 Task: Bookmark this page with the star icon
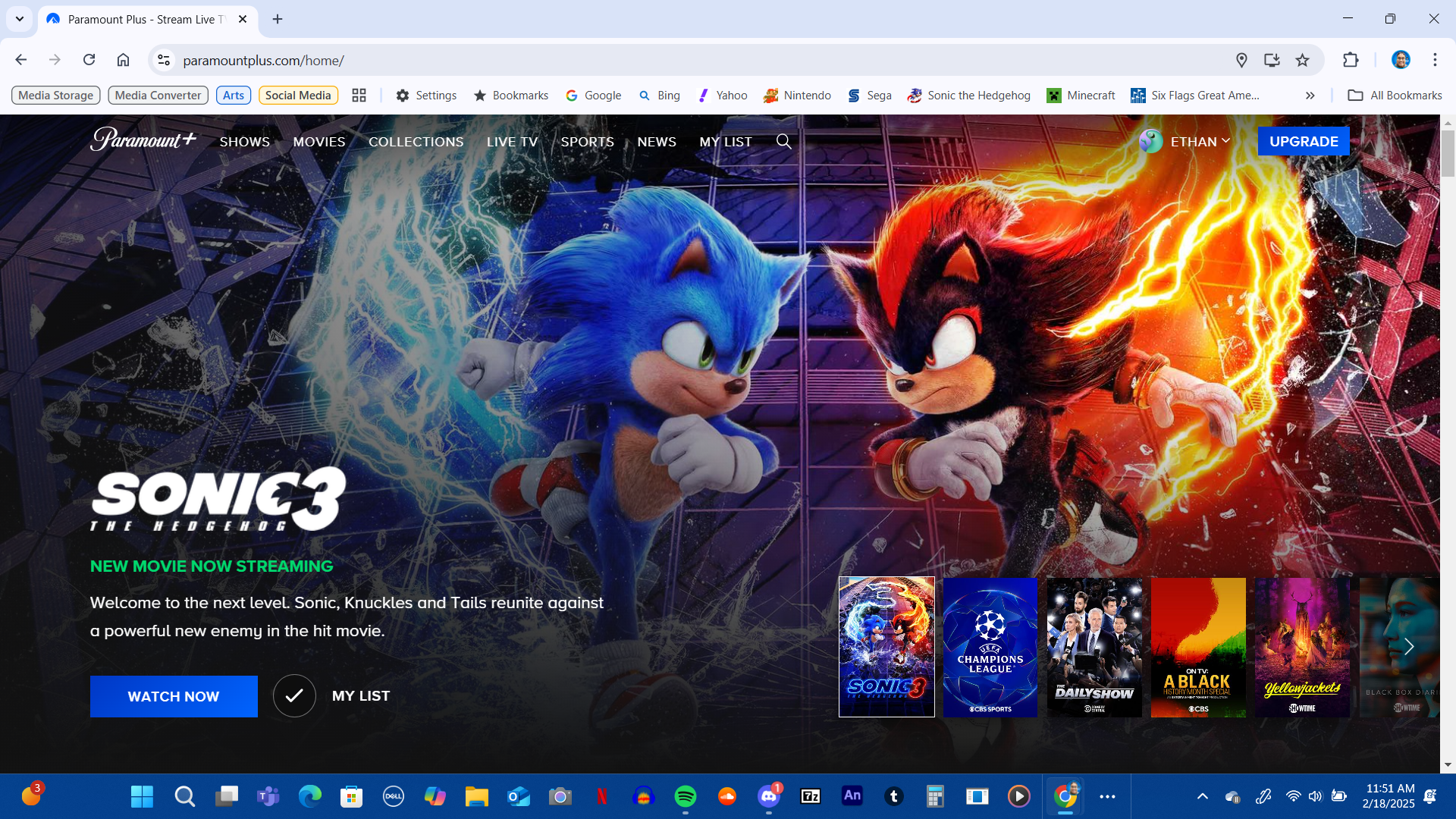(x=1302, y=60)
